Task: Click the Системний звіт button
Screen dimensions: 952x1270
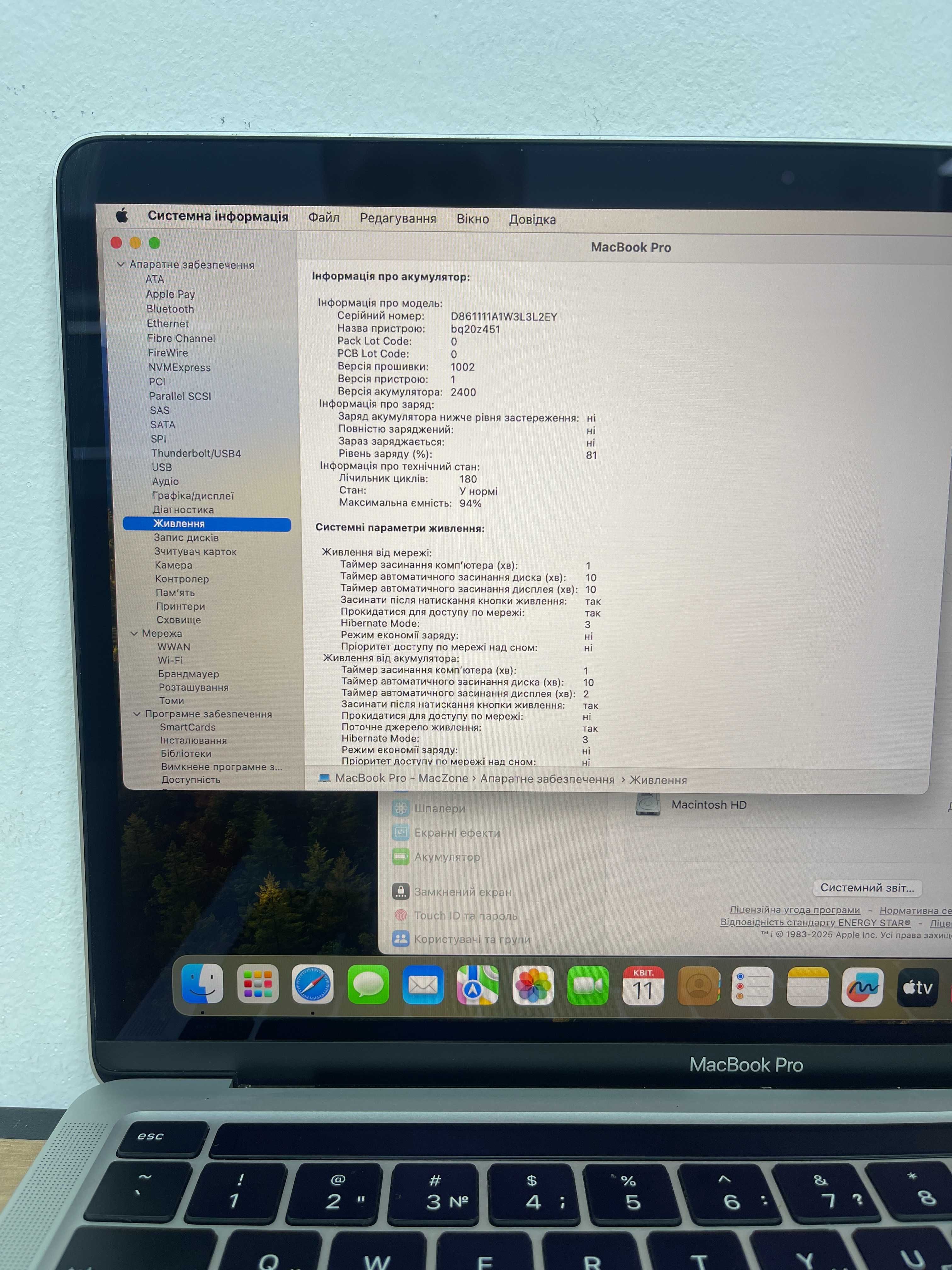Action: tap(867, 888)
